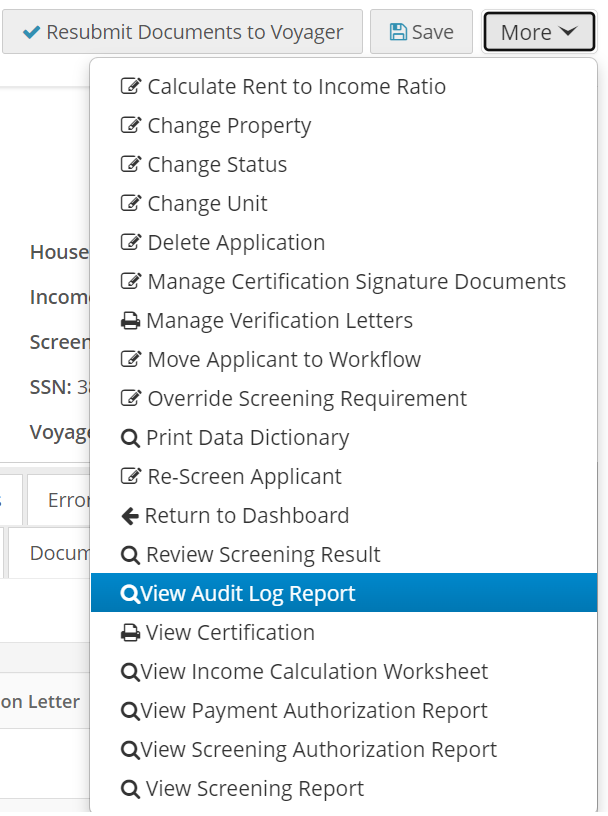The image size is (608, 816).
Task: Click the Save button
Action: 421,32
